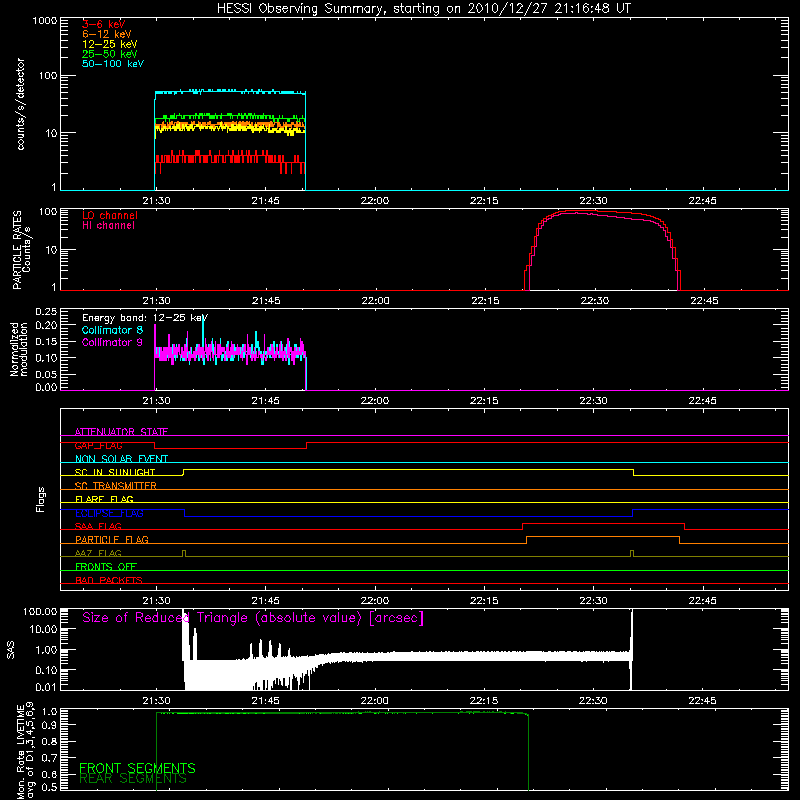Select the Collimator 9 legend entry
Viewport: 800px width, 800px height.
pyautogui.click(x=112, y=342)
